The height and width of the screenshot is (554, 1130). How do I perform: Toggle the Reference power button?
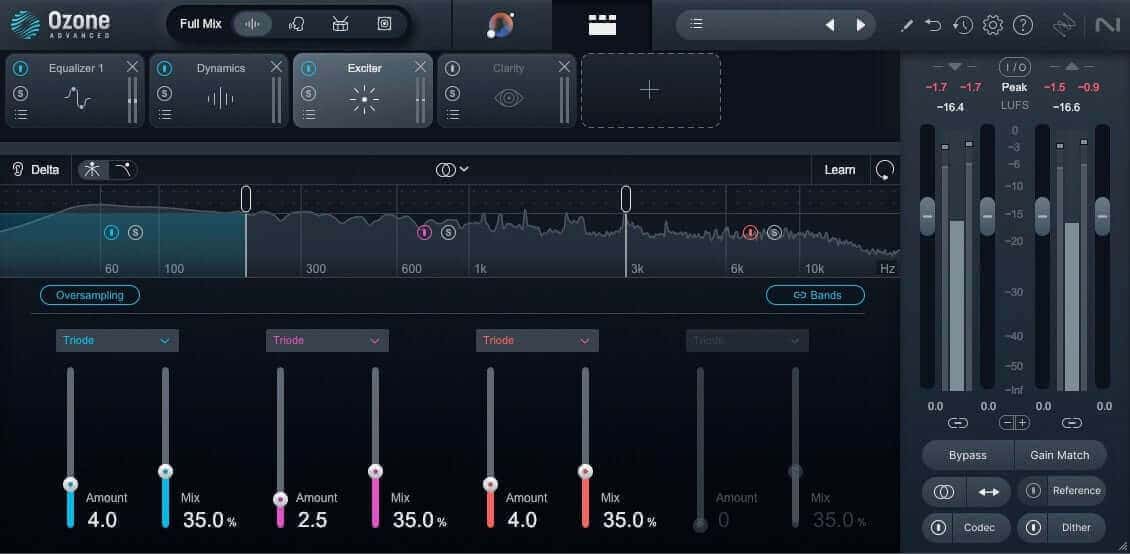[x=1033, y=491]
